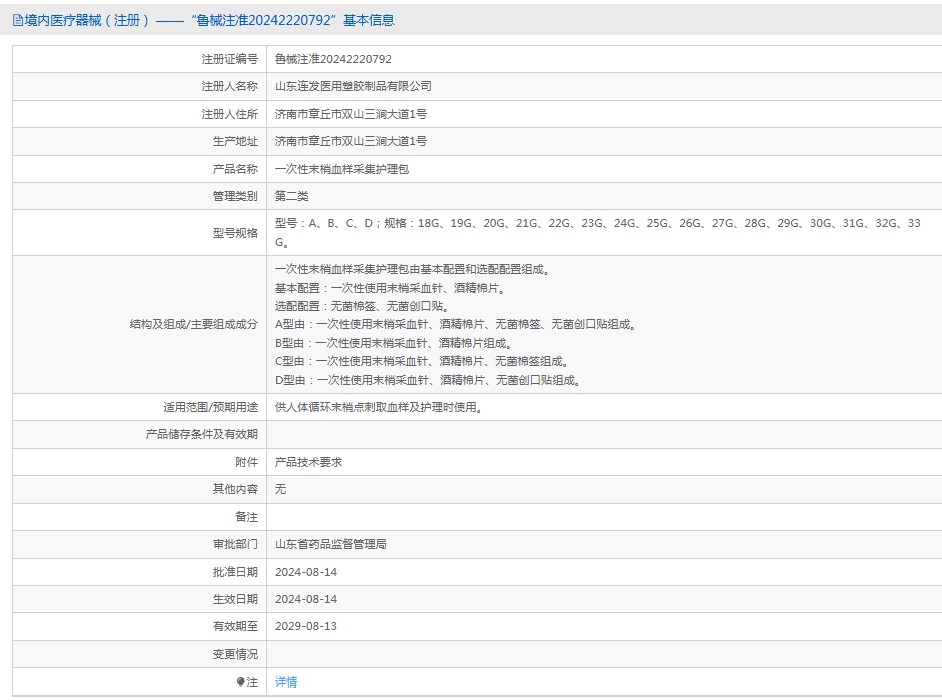
Task: Click the bulb icon next to 注 label
Action: coord(240,682)
